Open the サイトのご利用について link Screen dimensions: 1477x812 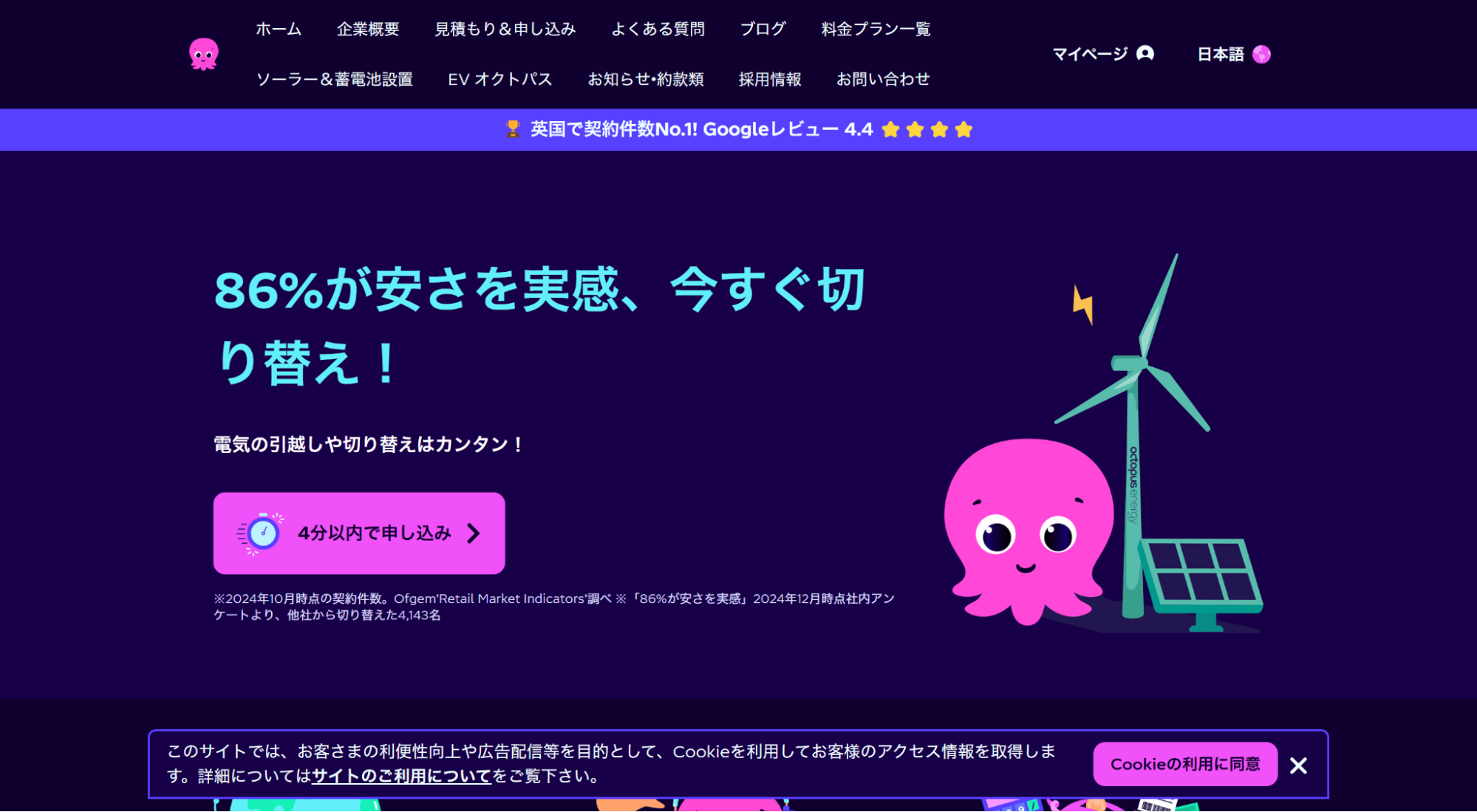pyautogui.click(x=401, y=777)
